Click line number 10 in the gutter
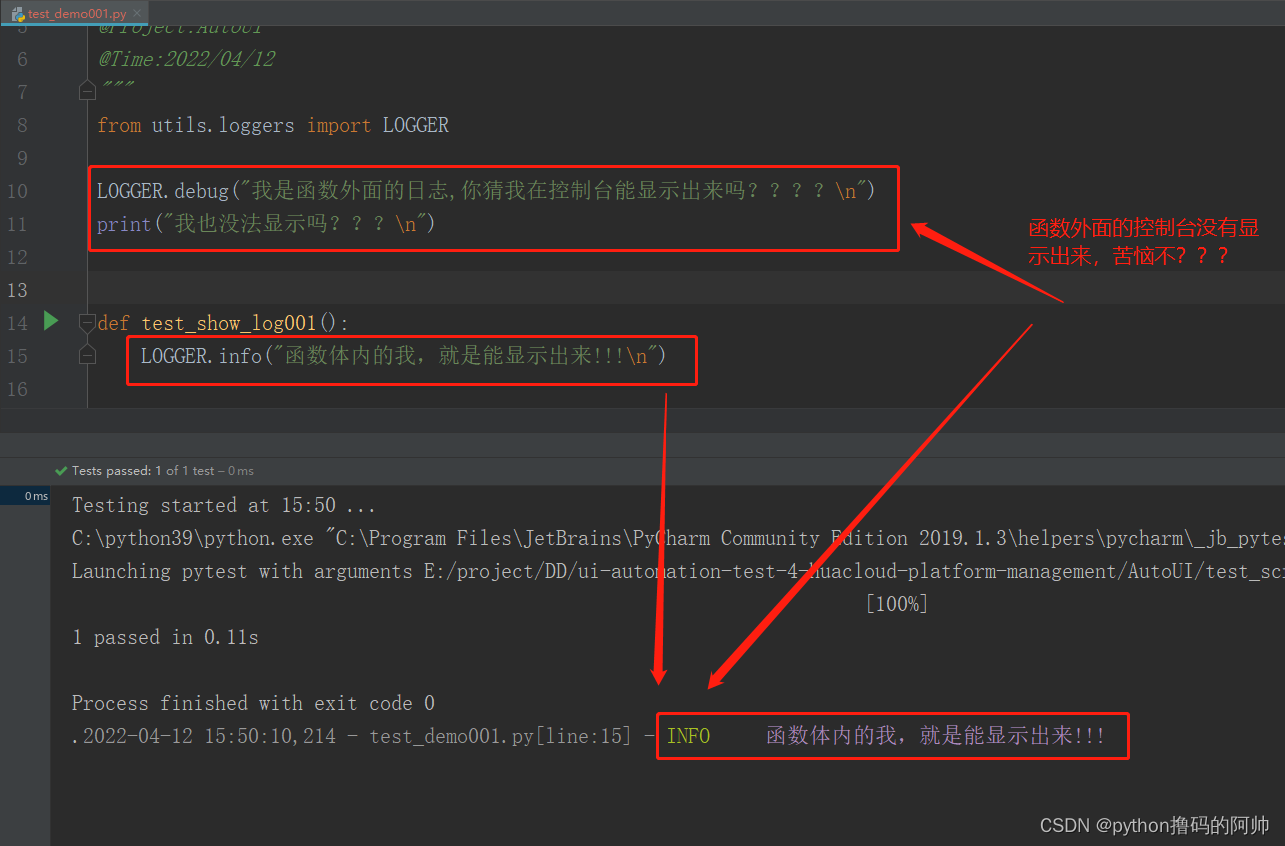The image size is (1285, 846). (17, 191)
